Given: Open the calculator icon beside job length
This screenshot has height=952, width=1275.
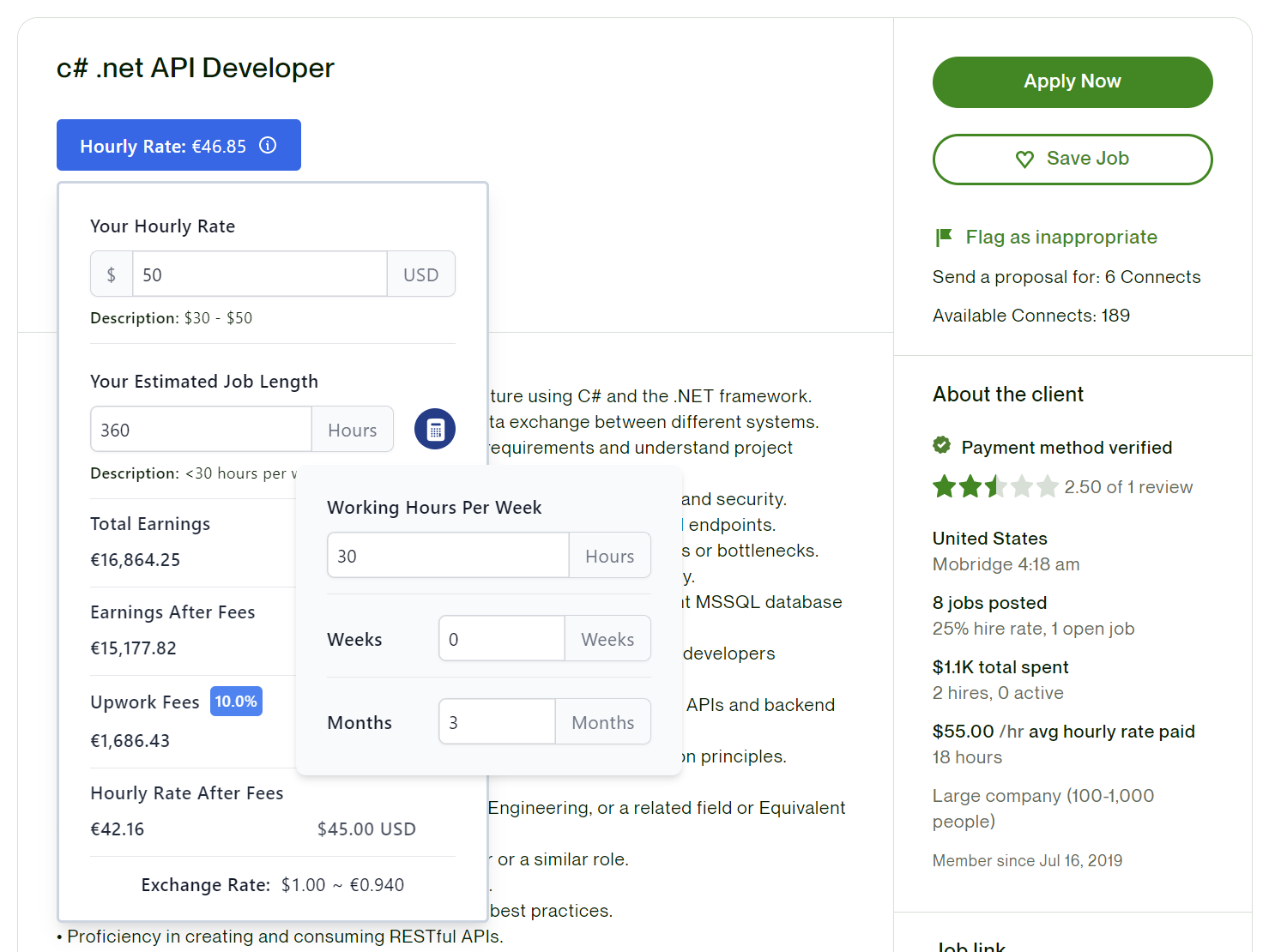Looking at the screenshot, I should (x=435, y=429).
